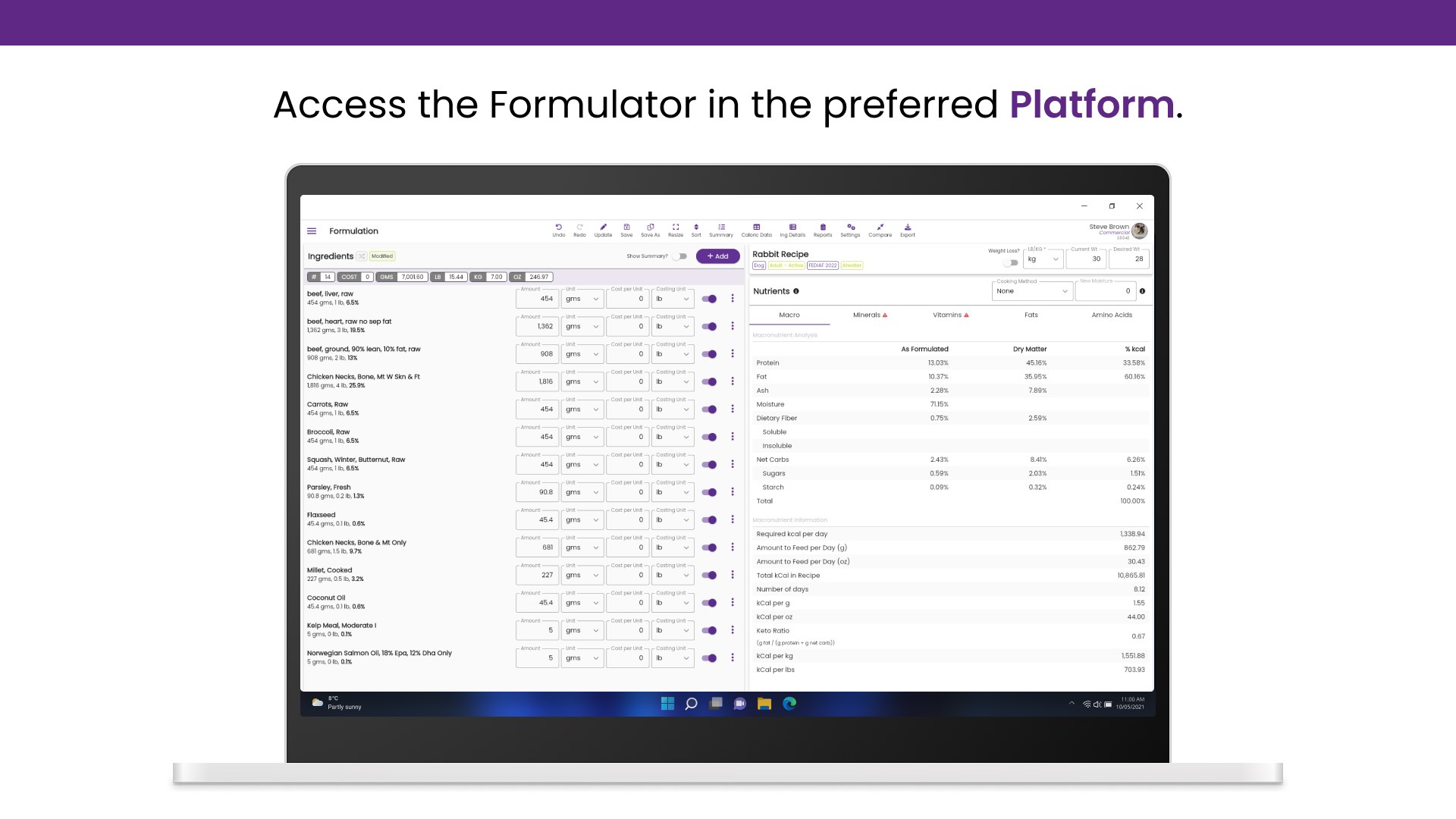
Task: Click the Current Wt input field
Action: click(x=1085, y=259)
